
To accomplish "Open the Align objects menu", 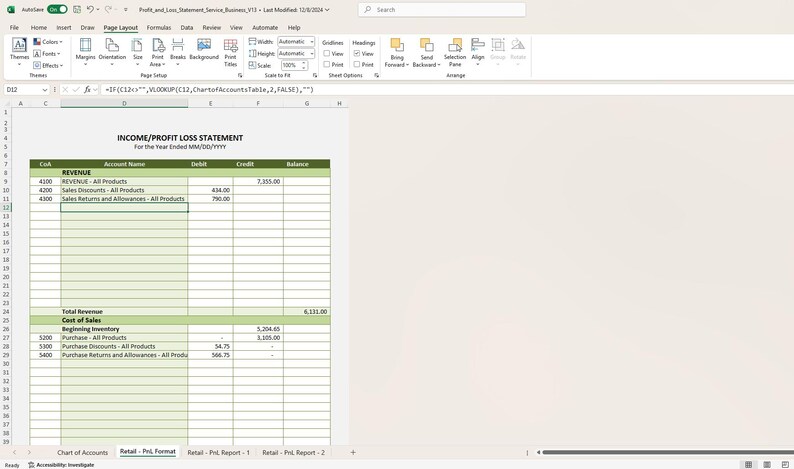I will tap(478, 52).
